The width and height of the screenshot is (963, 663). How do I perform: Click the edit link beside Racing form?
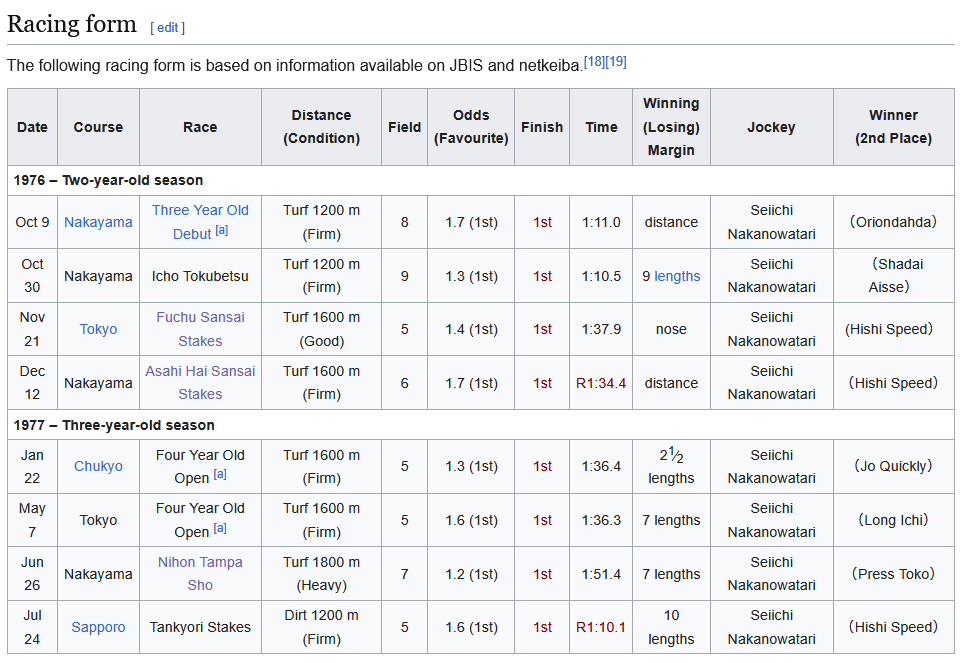point(167,28)
